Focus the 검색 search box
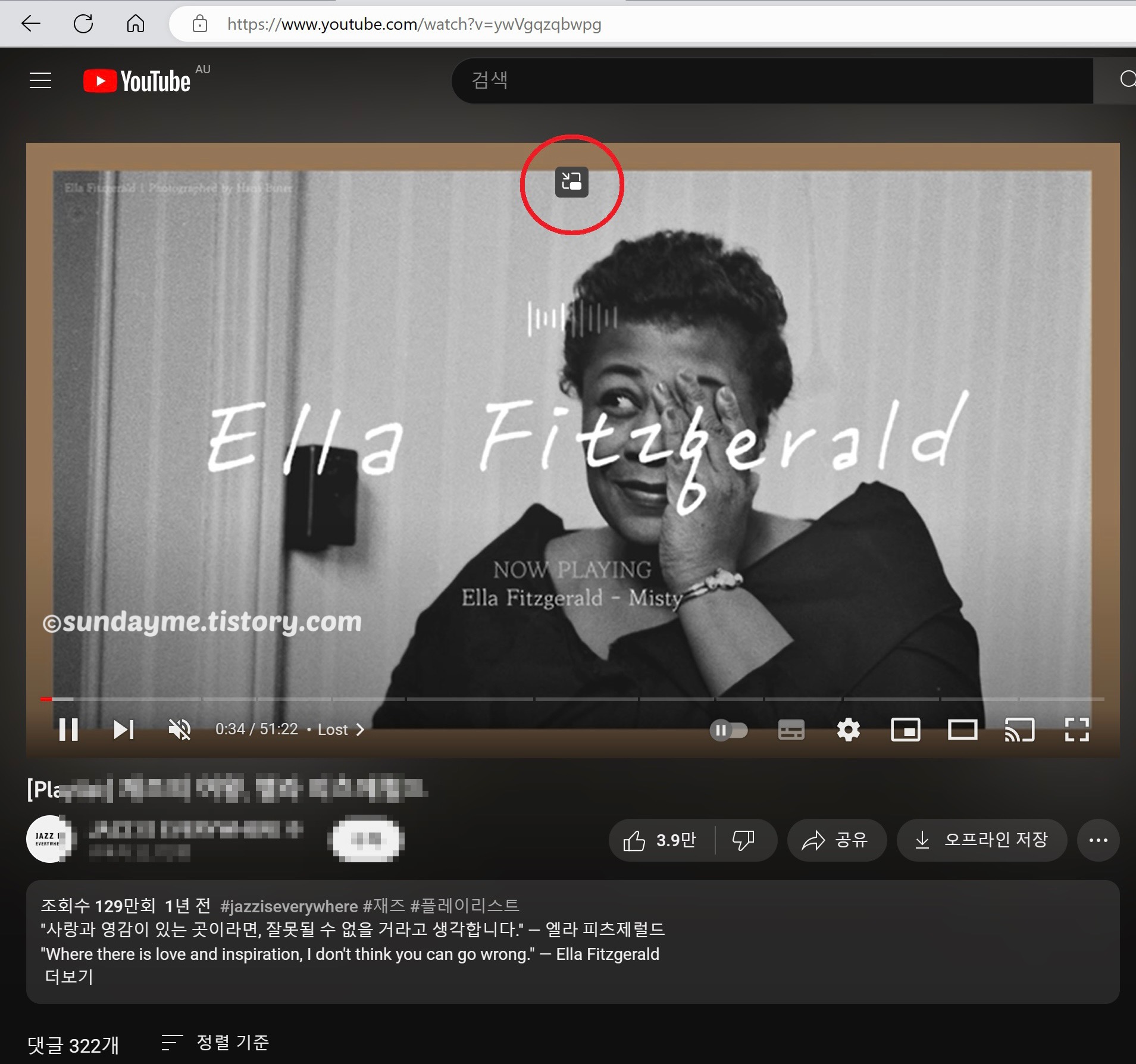Image resolution: width=1136 pixels, height=1064 pixels. tap(772, 80)
